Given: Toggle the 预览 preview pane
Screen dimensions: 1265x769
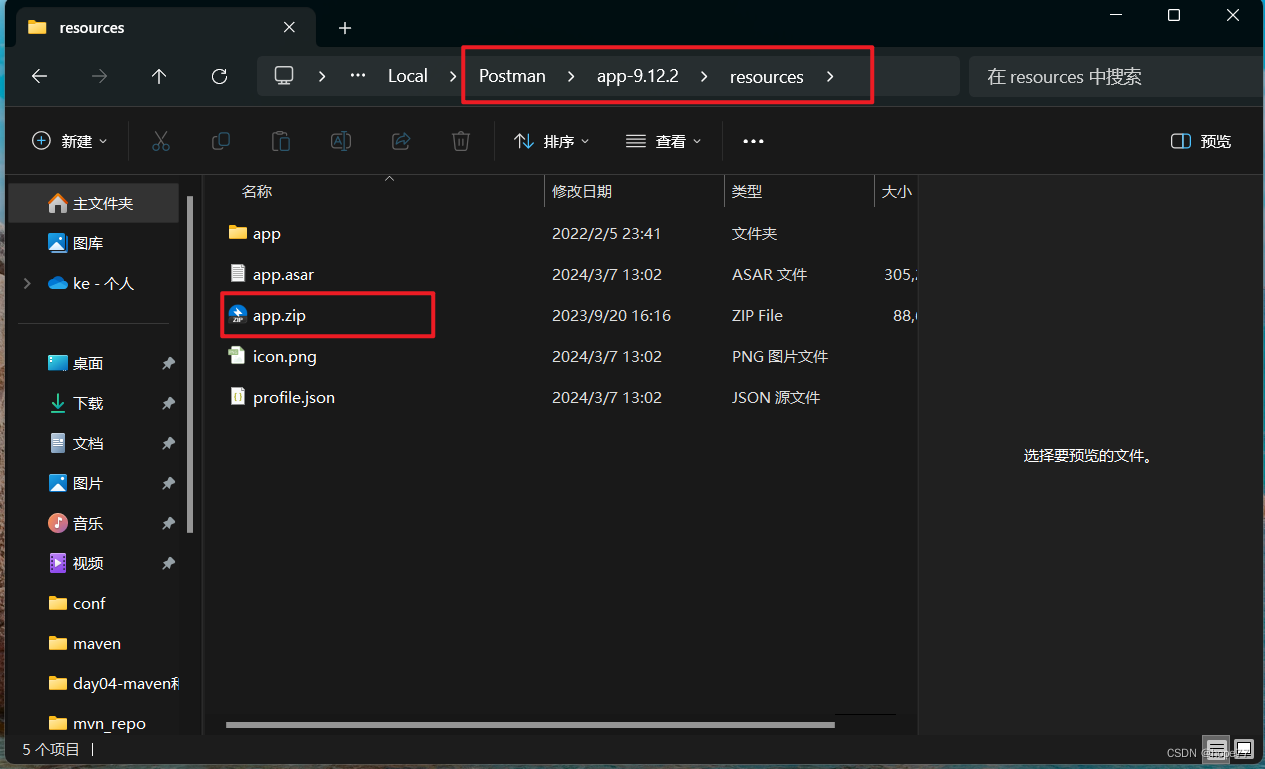Looking at the screenshot, I should 1201,141.
